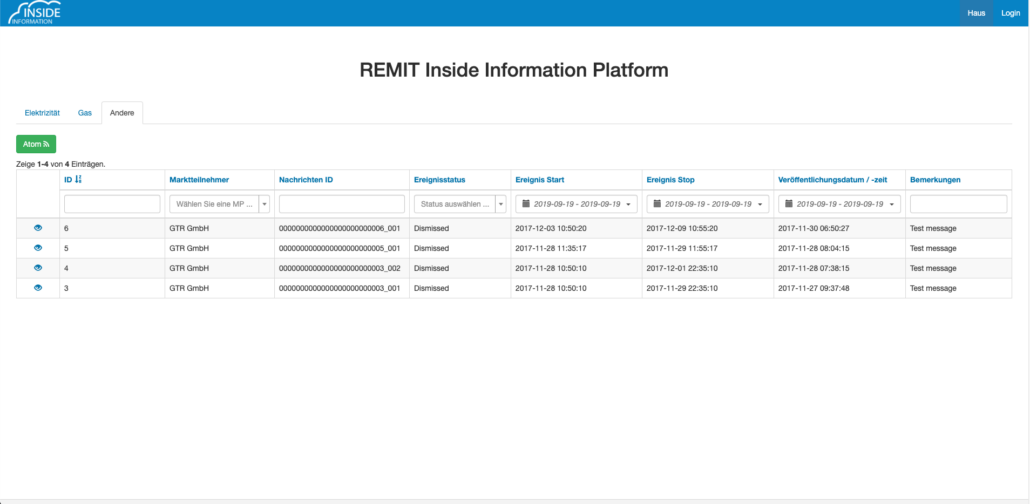Open eye icon for entry ID 5

[x=38, y=248]
